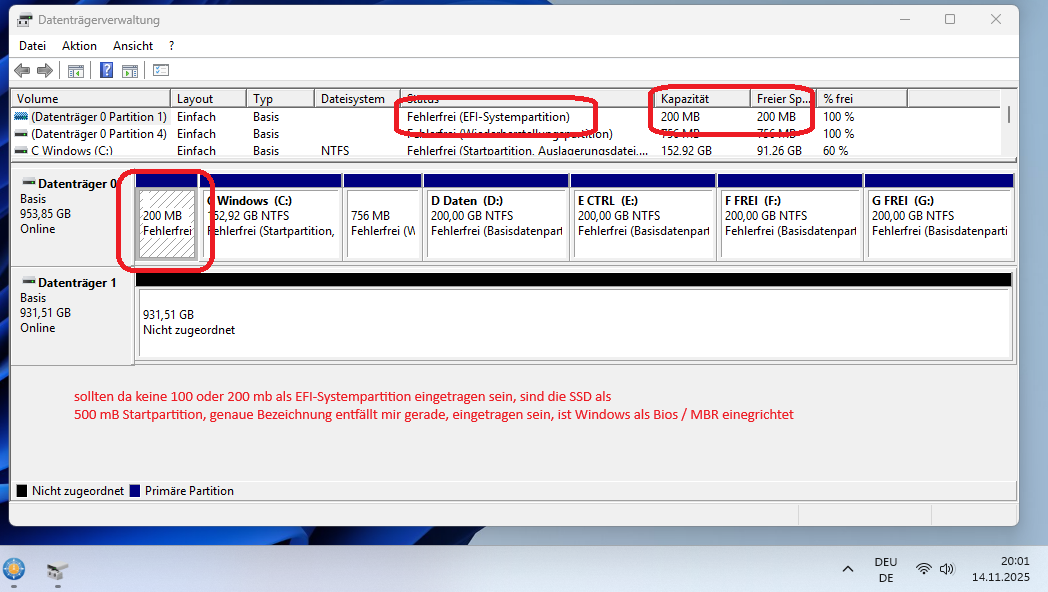Select the C Windows (C:) volume row

click(508, 150)
